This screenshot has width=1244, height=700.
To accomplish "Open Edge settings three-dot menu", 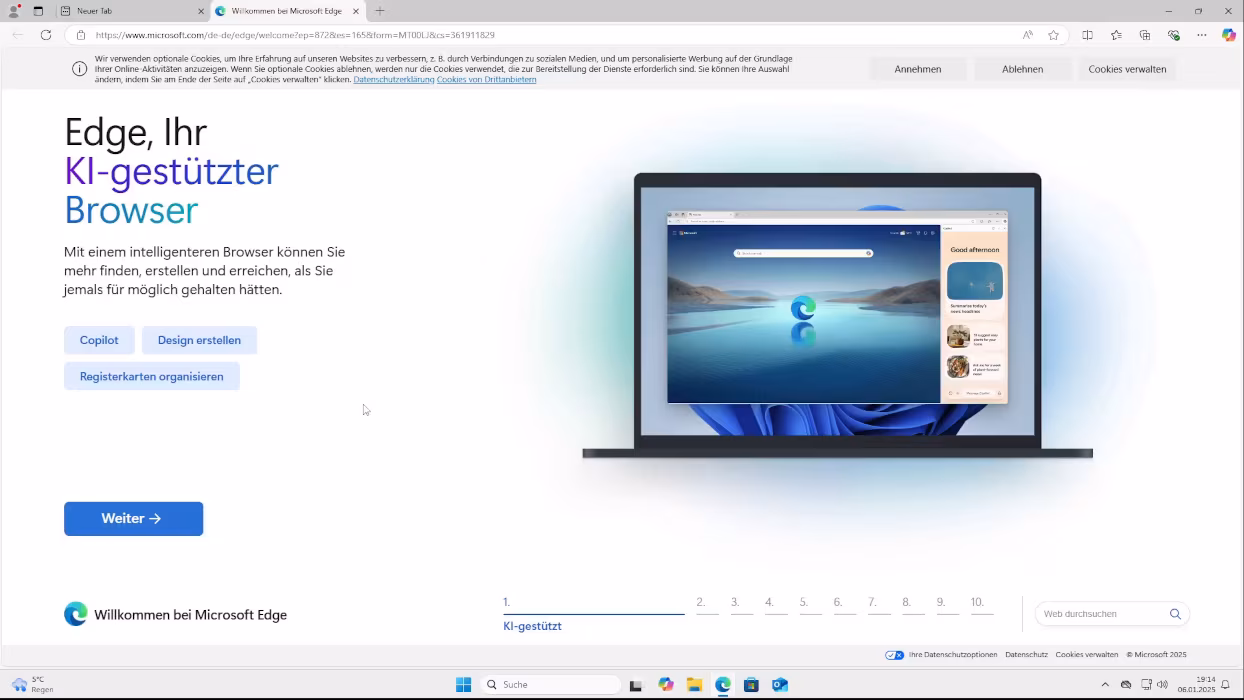I will pos(1202,35).
